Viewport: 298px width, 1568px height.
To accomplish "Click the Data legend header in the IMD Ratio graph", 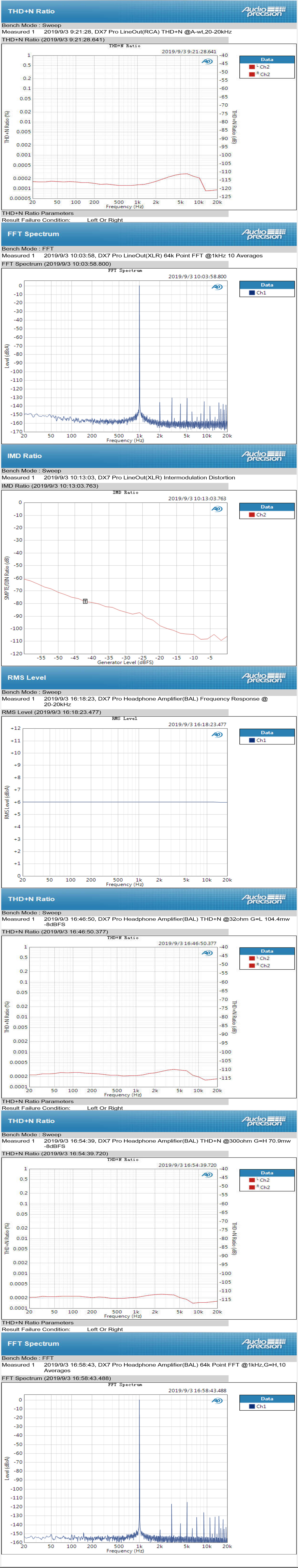I will [x=267, y=507].
